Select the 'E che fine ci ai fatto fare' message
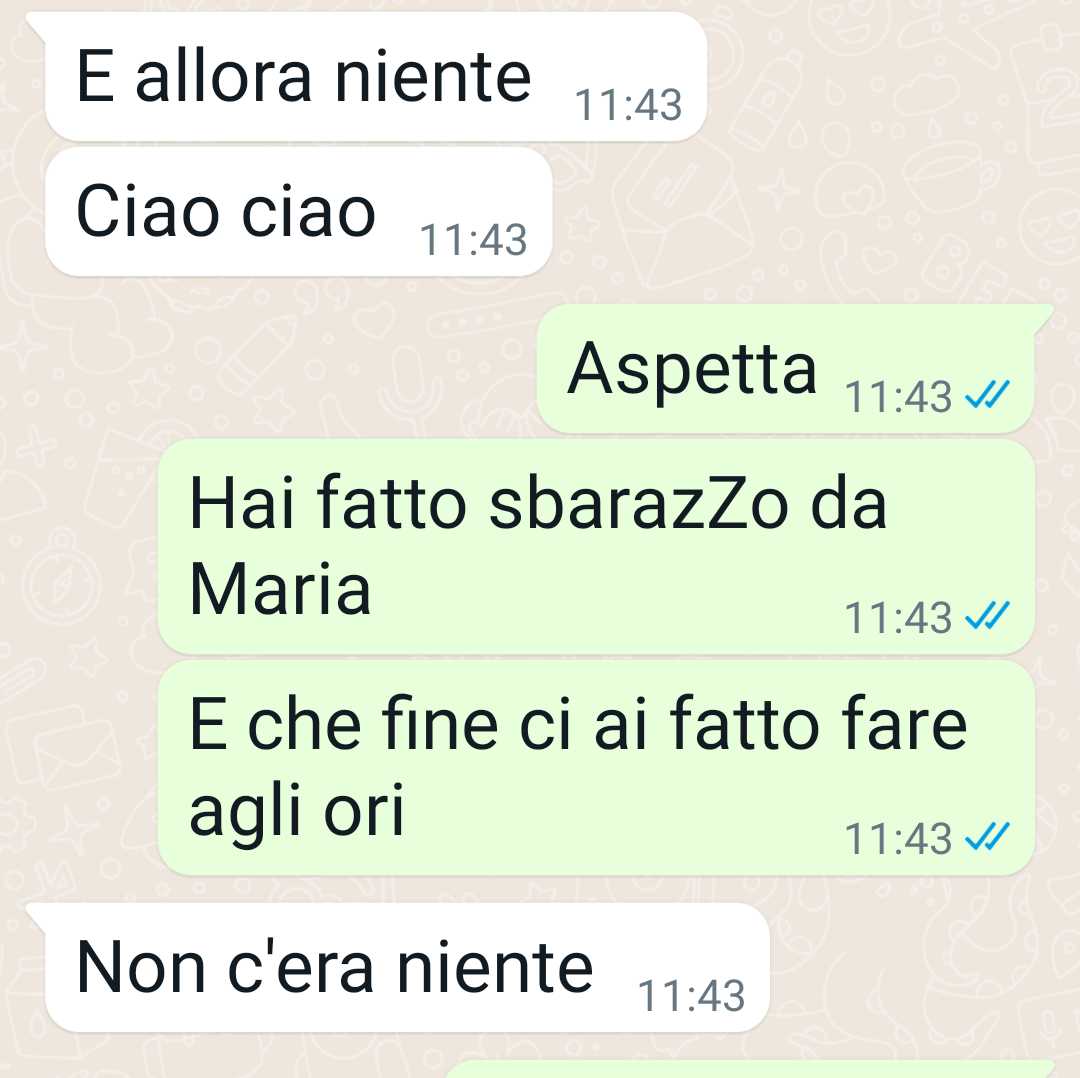 tap(596, 768)
